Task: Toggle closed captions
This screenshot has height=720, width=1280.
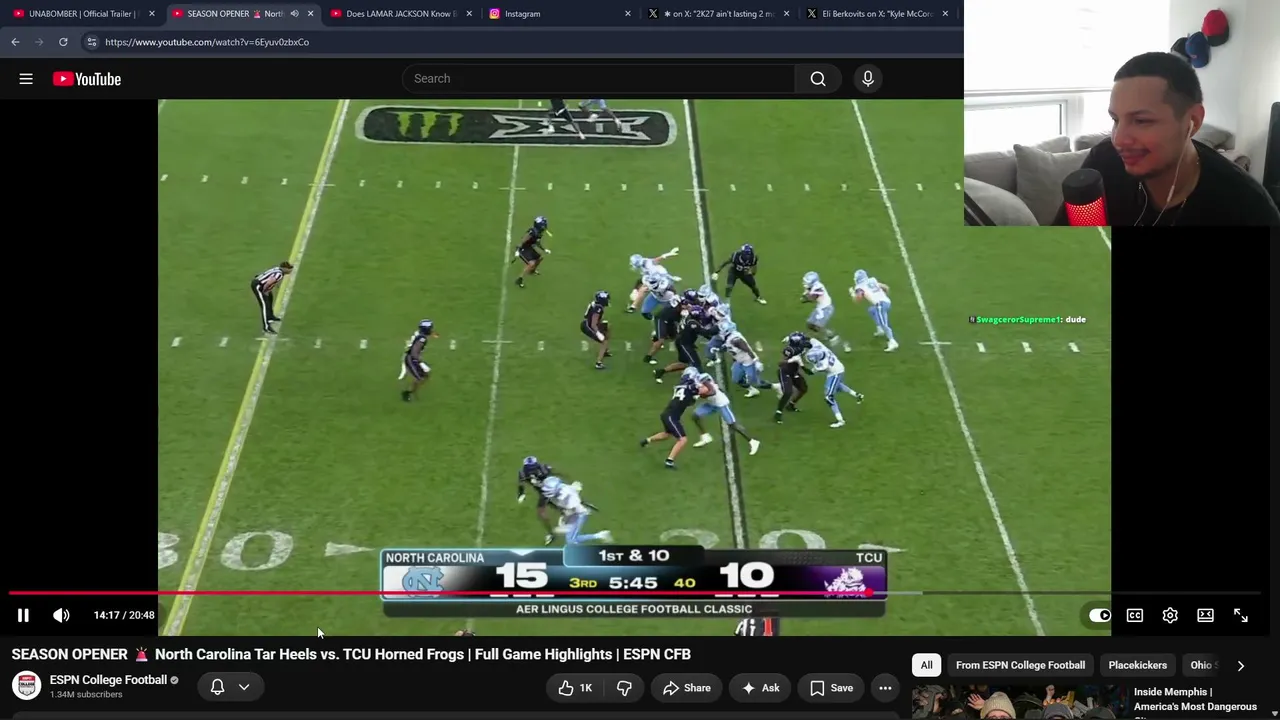Action: (x=1135, y=616)
